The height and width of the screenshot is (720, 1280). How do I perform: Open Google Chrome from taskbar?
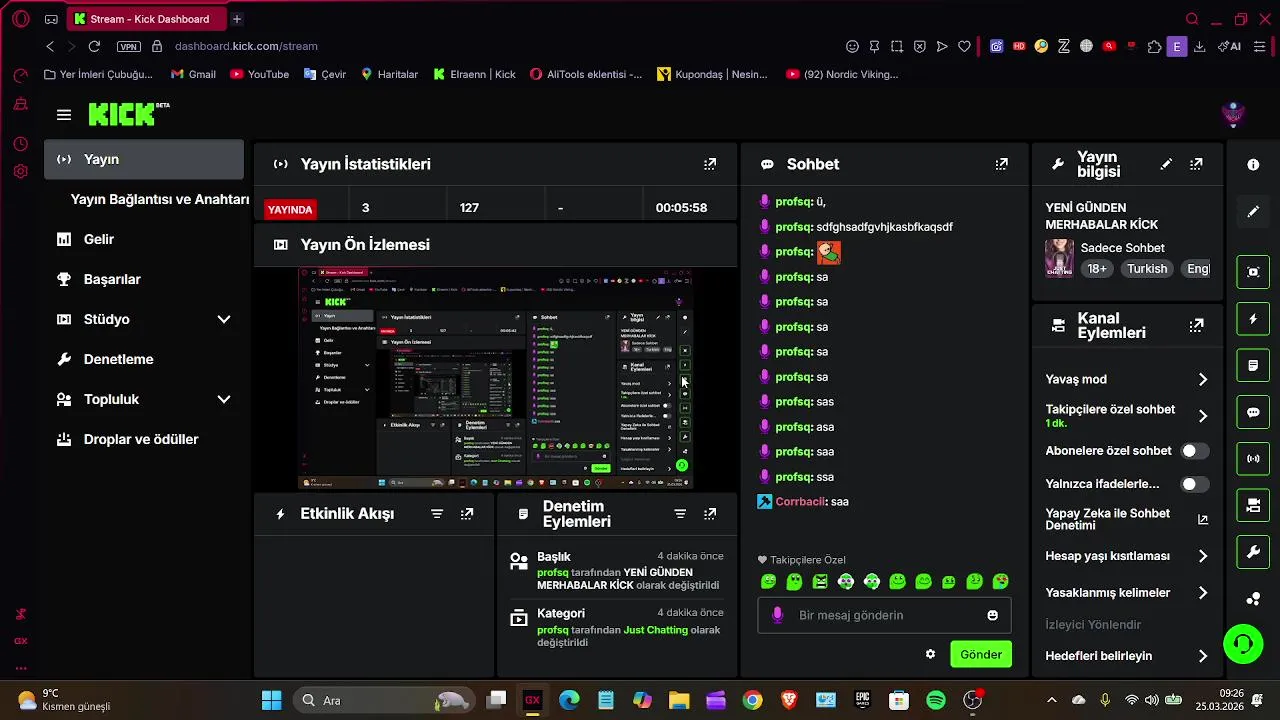point(752,700)
